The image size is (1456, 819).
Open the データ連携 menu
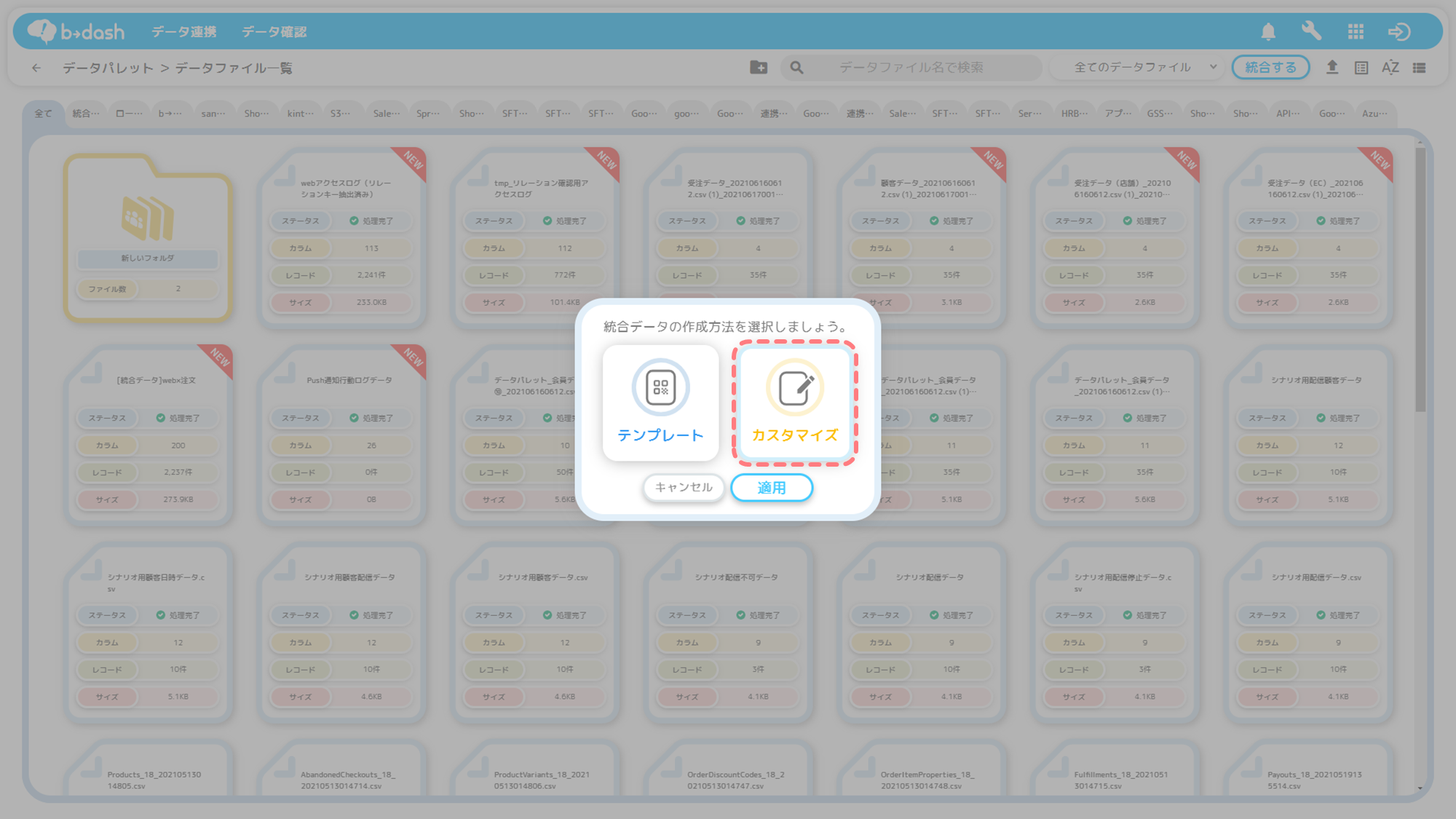click(184, 32)
